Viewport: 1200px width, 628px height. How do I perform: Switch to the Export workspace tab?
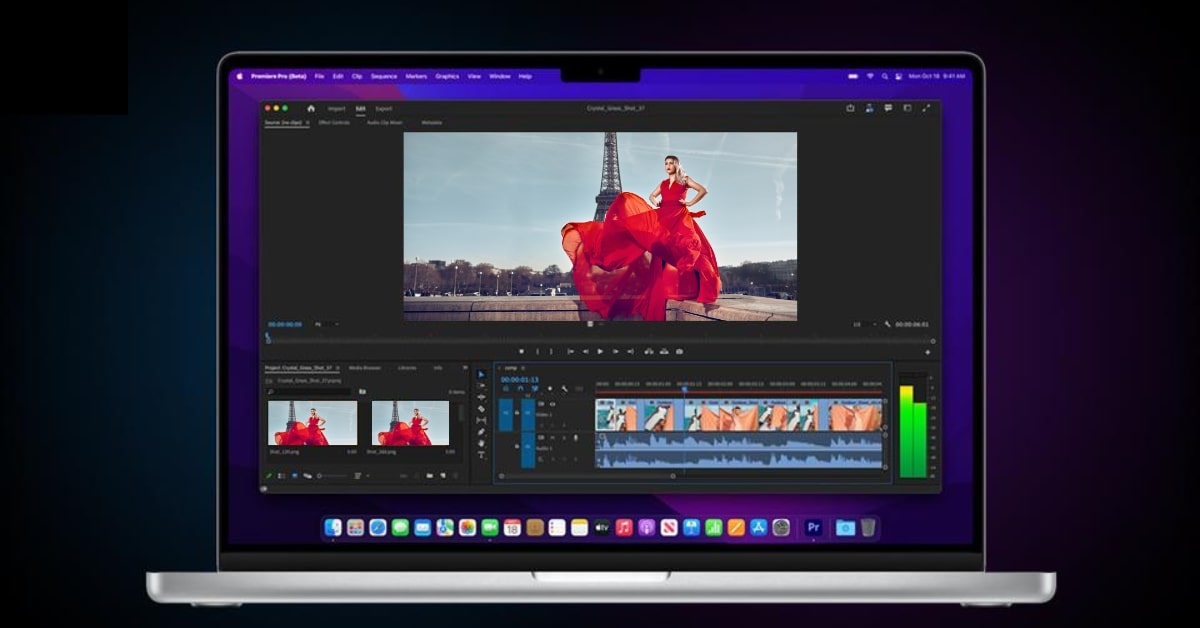click(x=384, y=108)
